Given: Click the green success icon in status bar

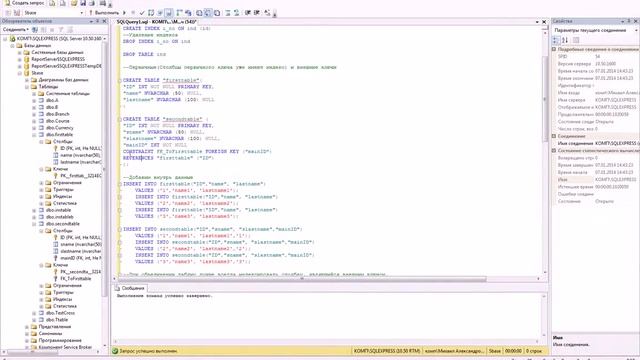Looking at the screenshot, I should click(115, 351).
